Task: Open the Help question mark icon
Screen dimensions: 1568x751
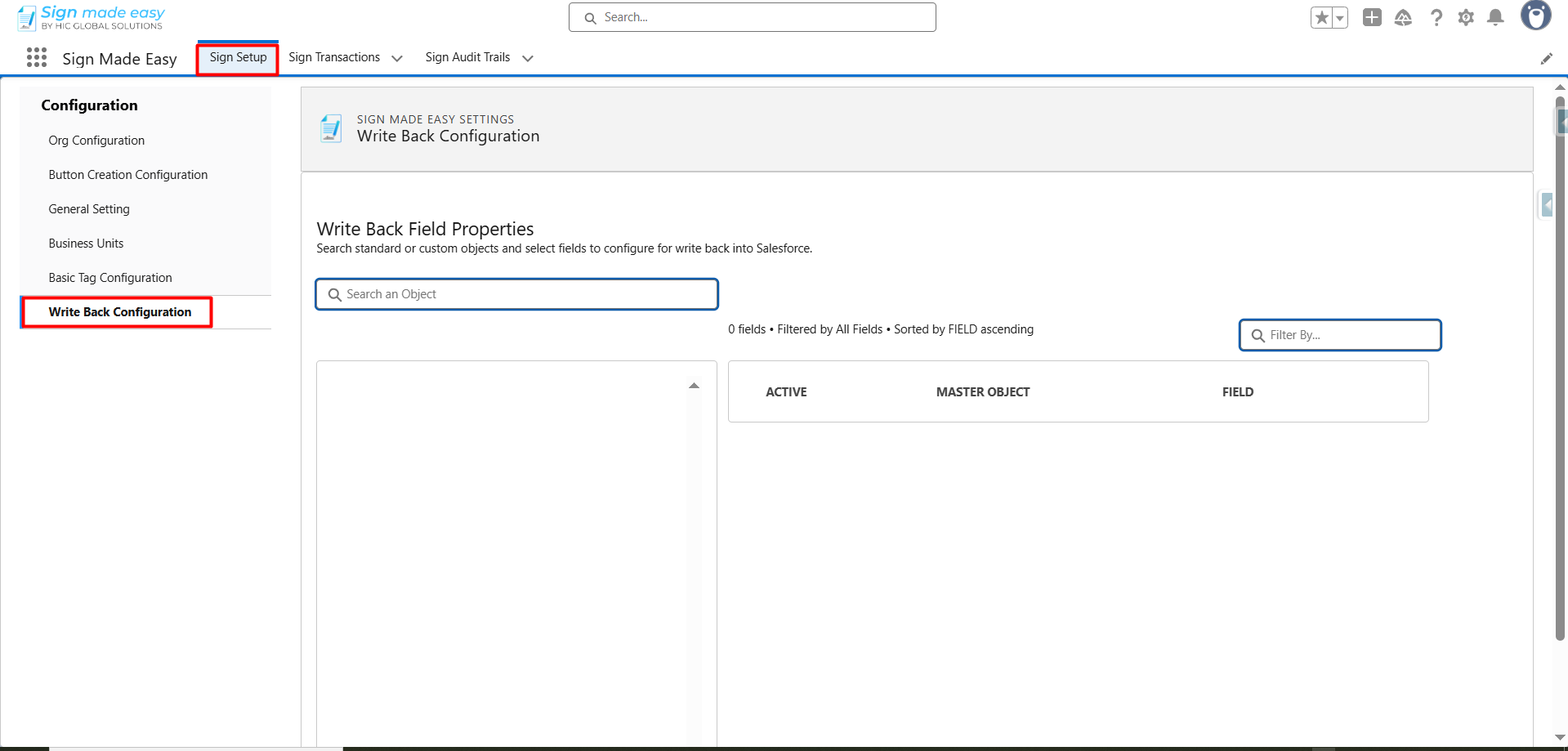Action: (x=1436, y=17)
